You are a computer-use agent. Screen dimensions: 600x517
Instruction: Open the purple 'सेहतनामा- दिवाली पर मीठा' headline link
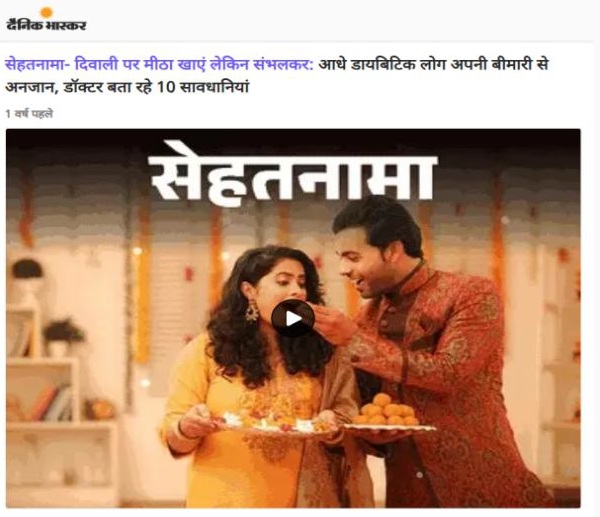pos(159,65)
